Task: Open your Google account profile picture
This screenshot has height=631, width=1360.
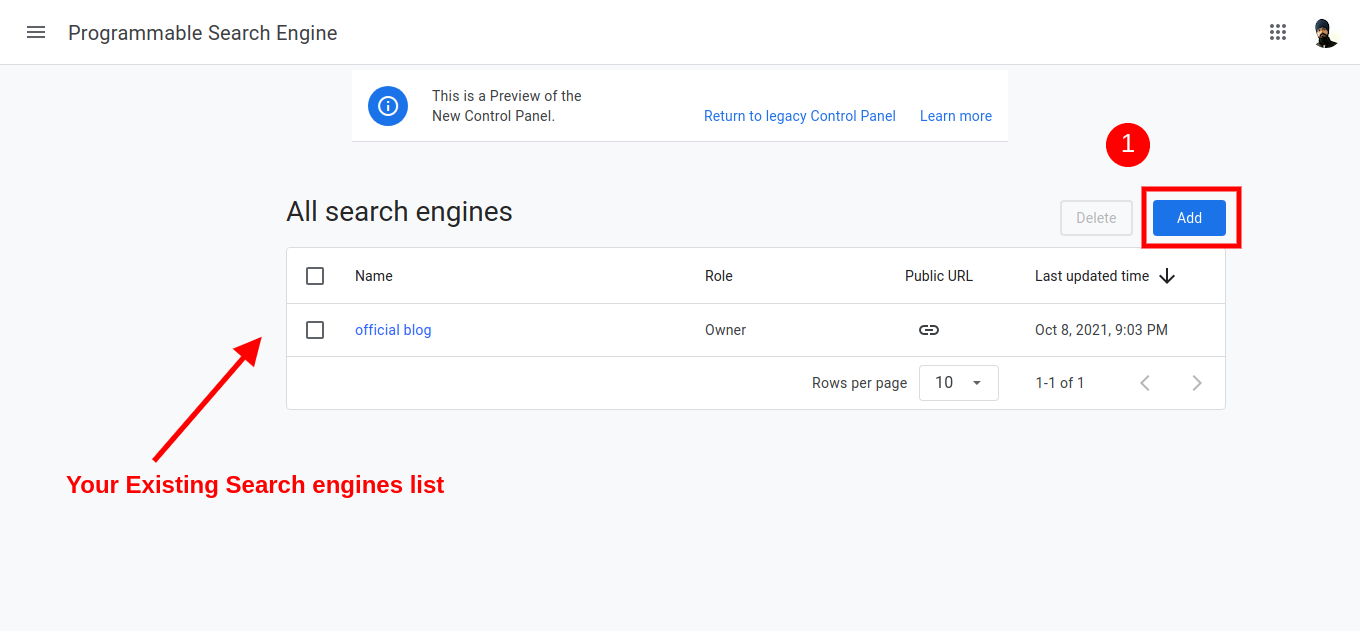Action: click(x=1325, y=32)
